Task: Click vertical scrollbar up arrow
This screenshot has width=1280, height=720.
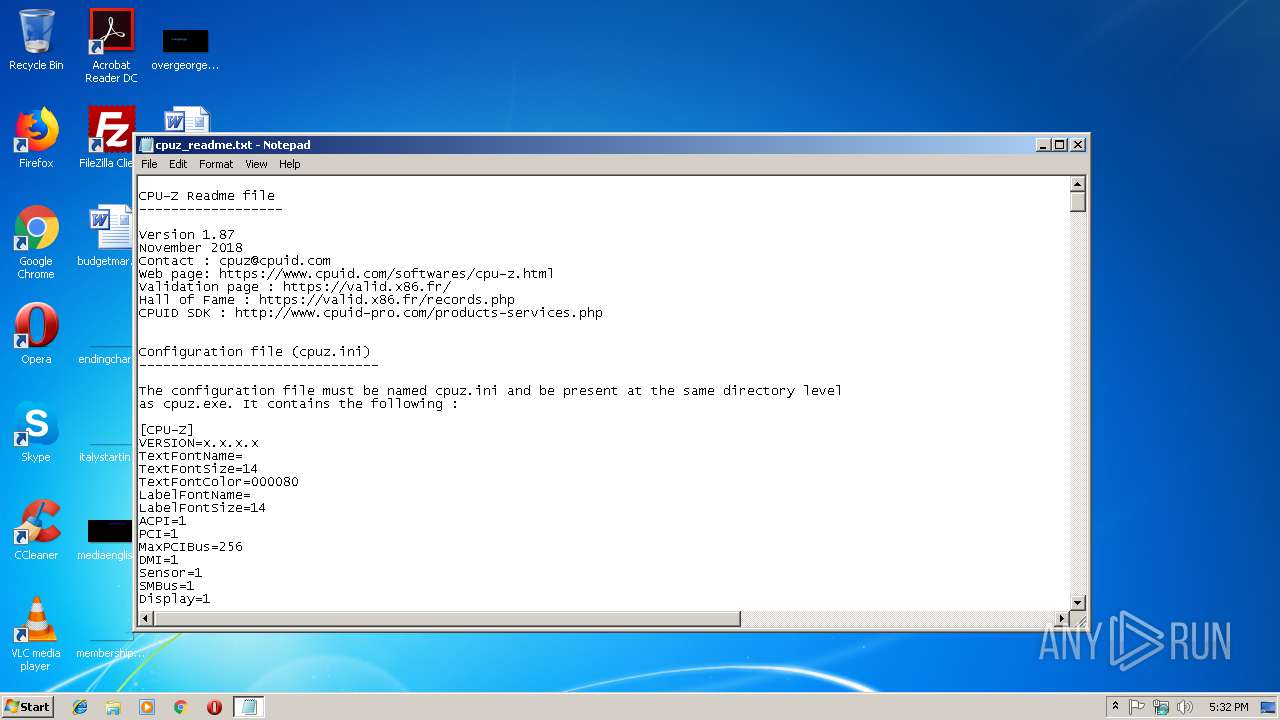Action: [1078, 184]
